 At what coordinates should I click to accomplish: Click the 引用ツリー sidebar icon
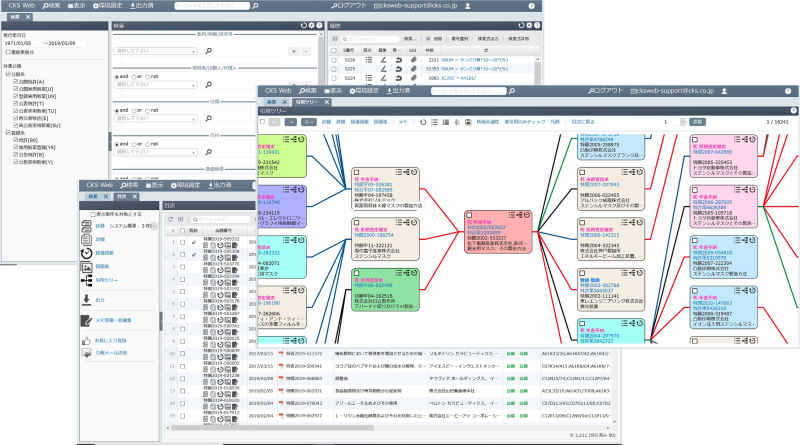pos(88,279)
